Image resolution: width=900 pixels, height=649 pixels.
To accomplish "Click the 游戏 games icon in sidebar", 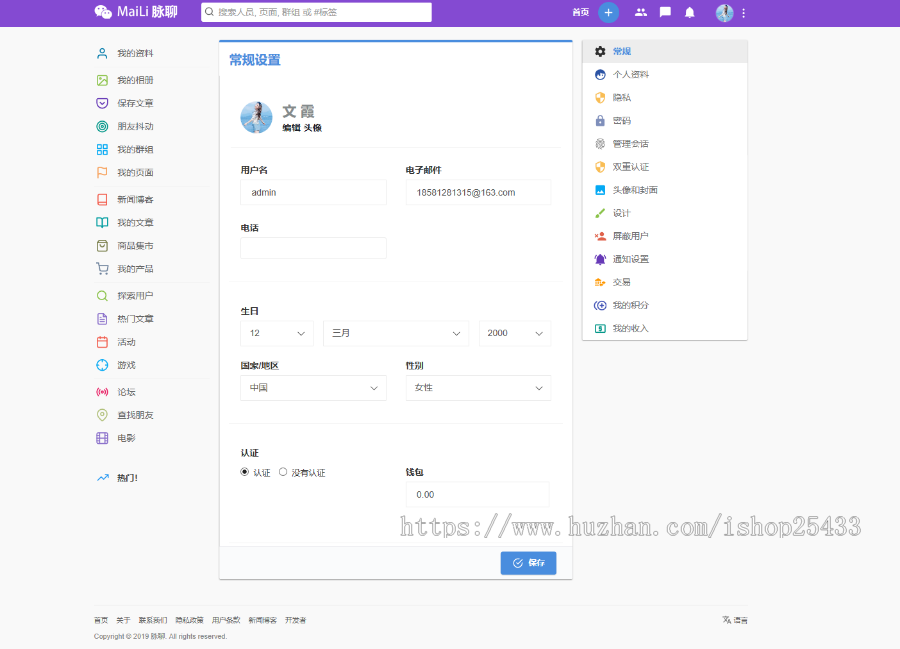I will coord(102,365).
